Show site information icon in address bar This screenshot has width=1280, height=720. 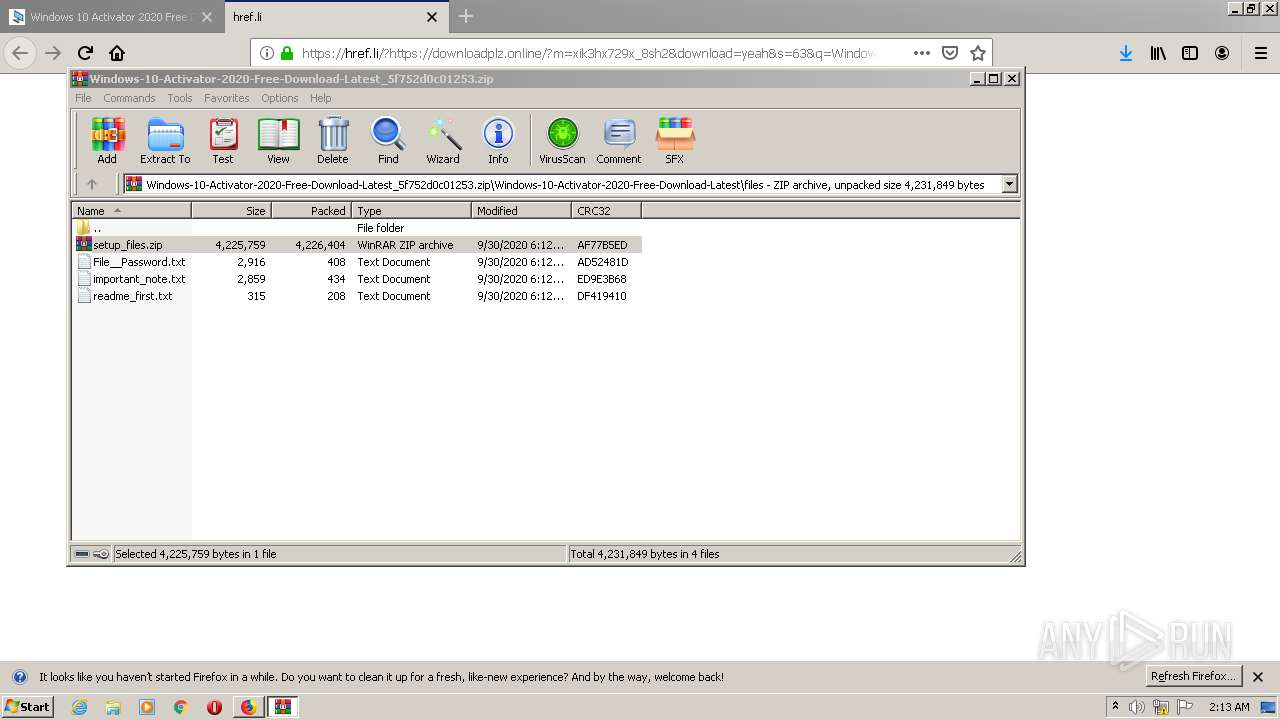pos(267,53)
